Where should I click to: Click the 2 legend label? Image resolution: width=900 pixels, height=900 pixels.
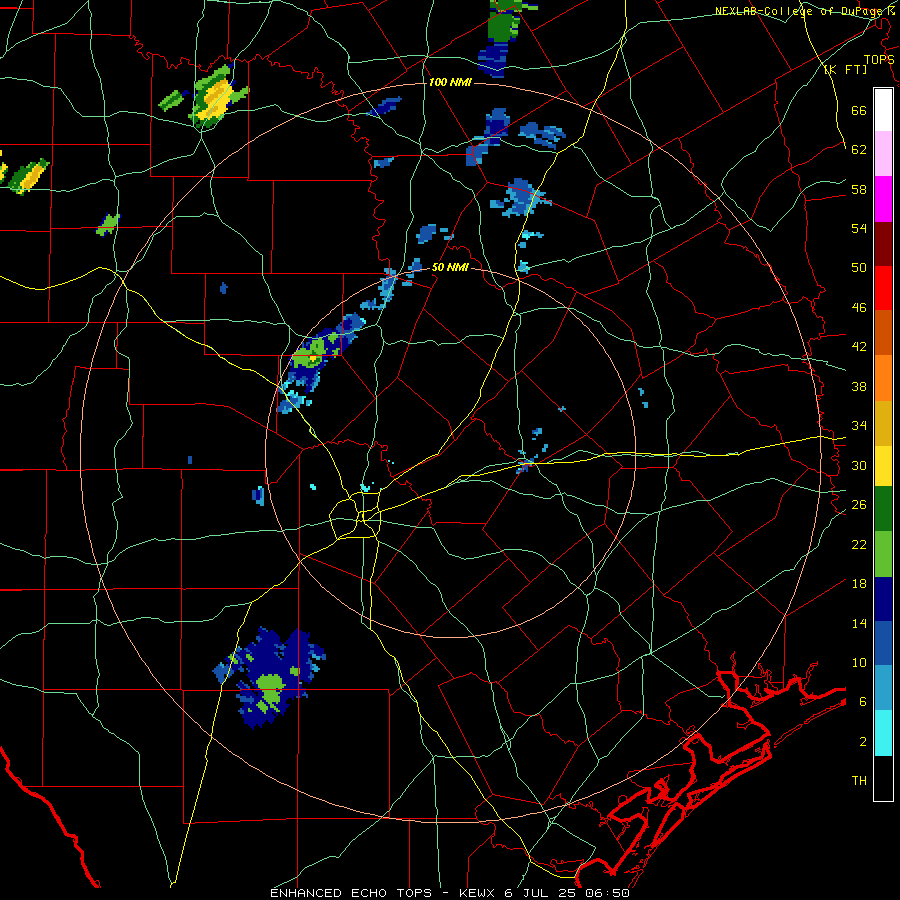coord(862,741)
